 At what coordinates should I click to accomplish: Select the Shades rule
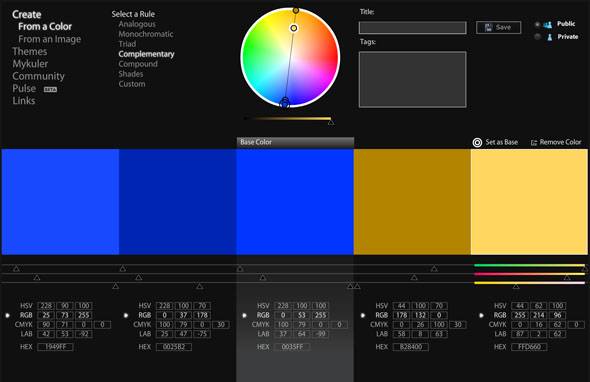coord(131,74)
